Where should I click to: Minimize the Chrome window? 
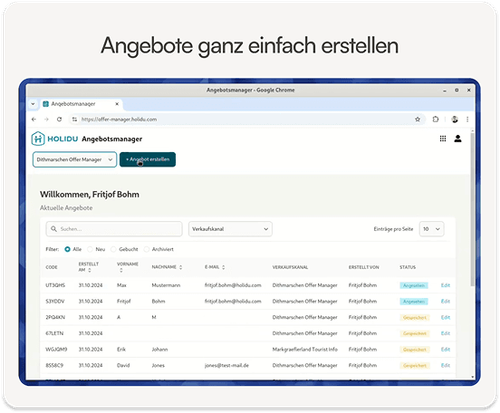[x=444, y=90]
